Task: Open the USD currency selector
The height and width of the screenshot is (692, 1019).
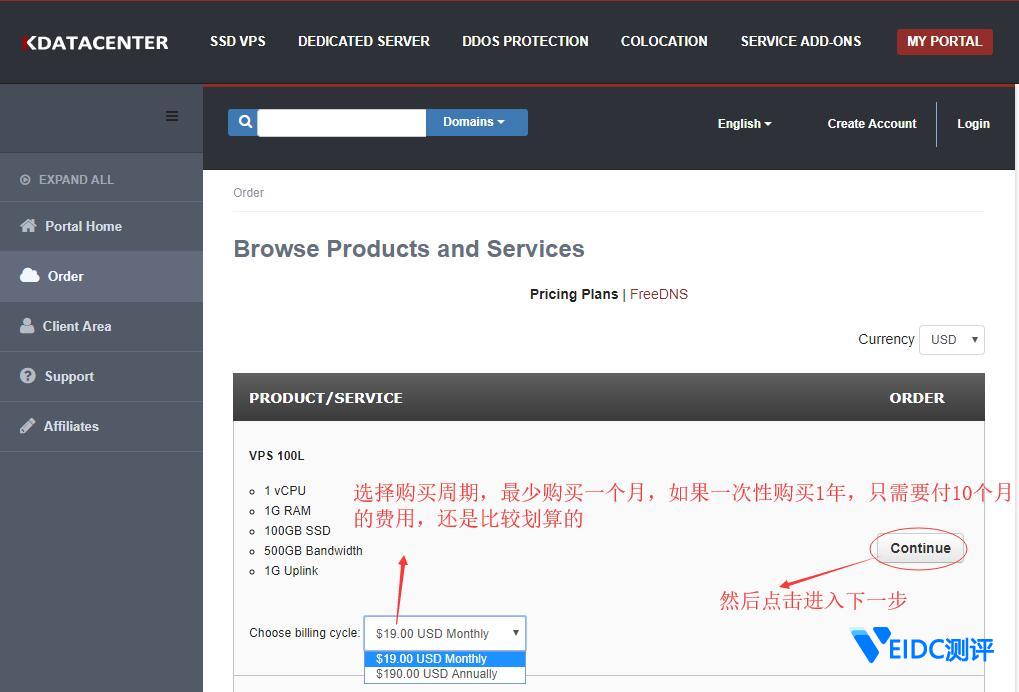Action: pyautogui.click(x=950, y=340)
